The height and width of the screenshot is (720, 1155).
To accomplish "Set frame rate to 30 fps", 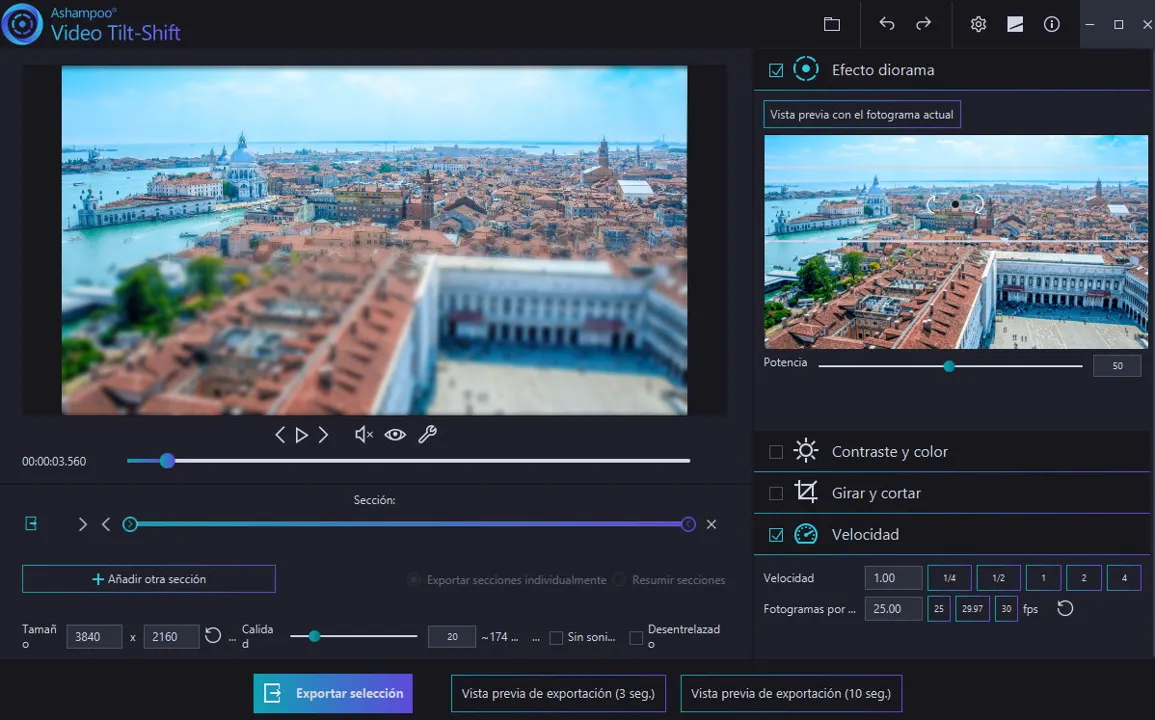I will point(1006,609).
